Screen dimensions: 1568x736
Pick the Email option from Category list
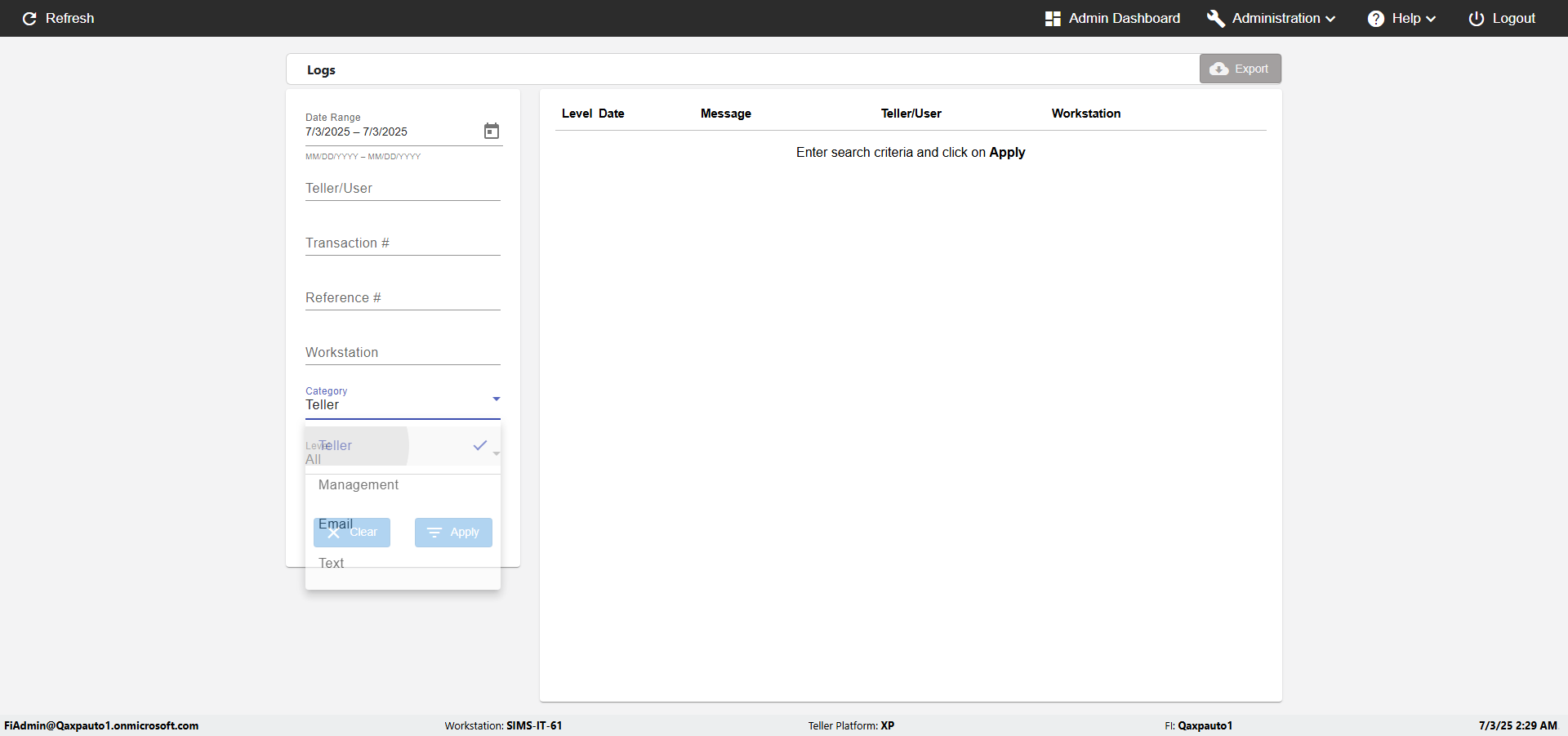403,524
